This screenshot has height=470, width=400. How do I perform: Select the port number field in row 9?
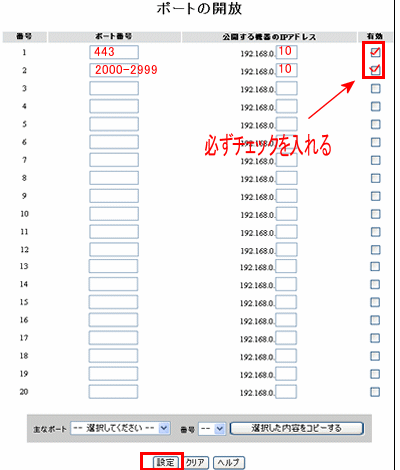pyautogui.click(x=114, y=196)
